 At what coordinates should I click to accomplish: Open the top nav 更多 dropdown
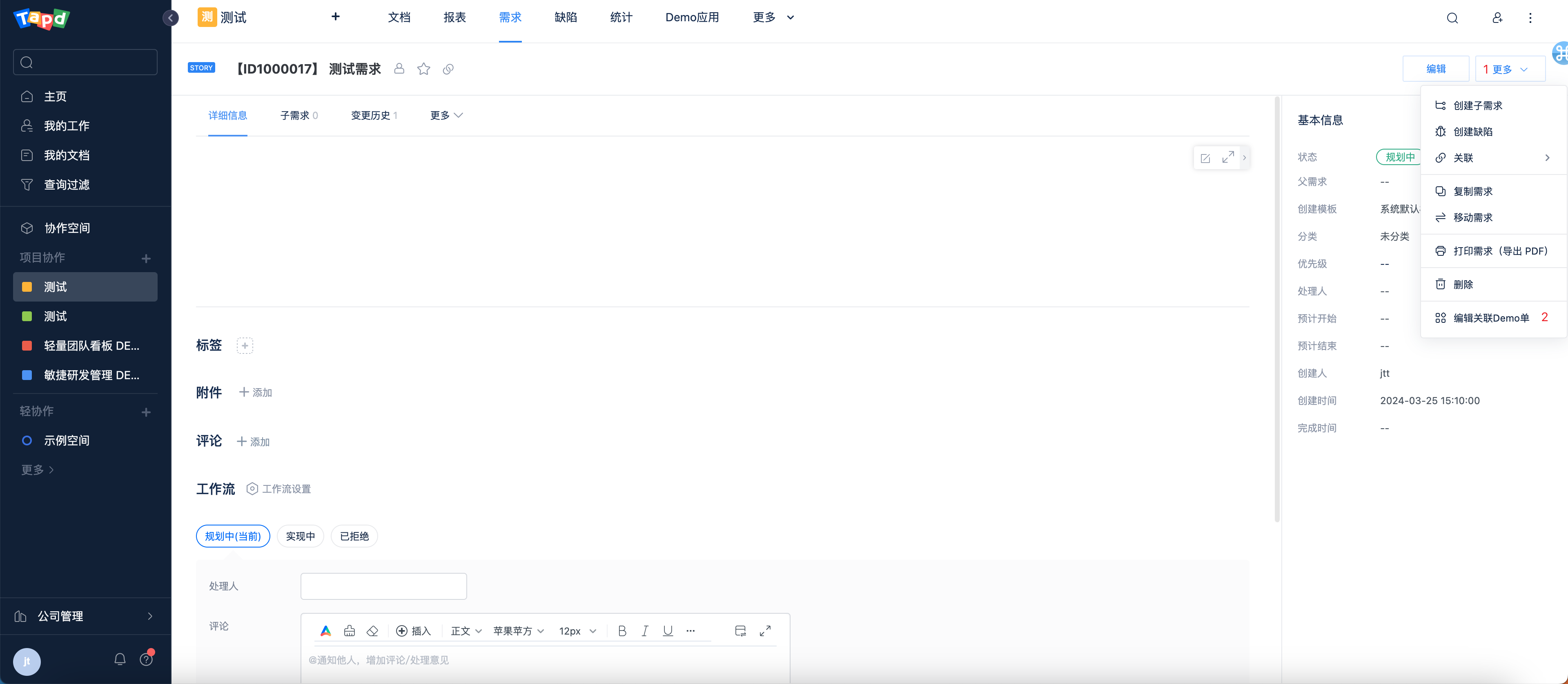pyautogui.click(x=773, y=17)
